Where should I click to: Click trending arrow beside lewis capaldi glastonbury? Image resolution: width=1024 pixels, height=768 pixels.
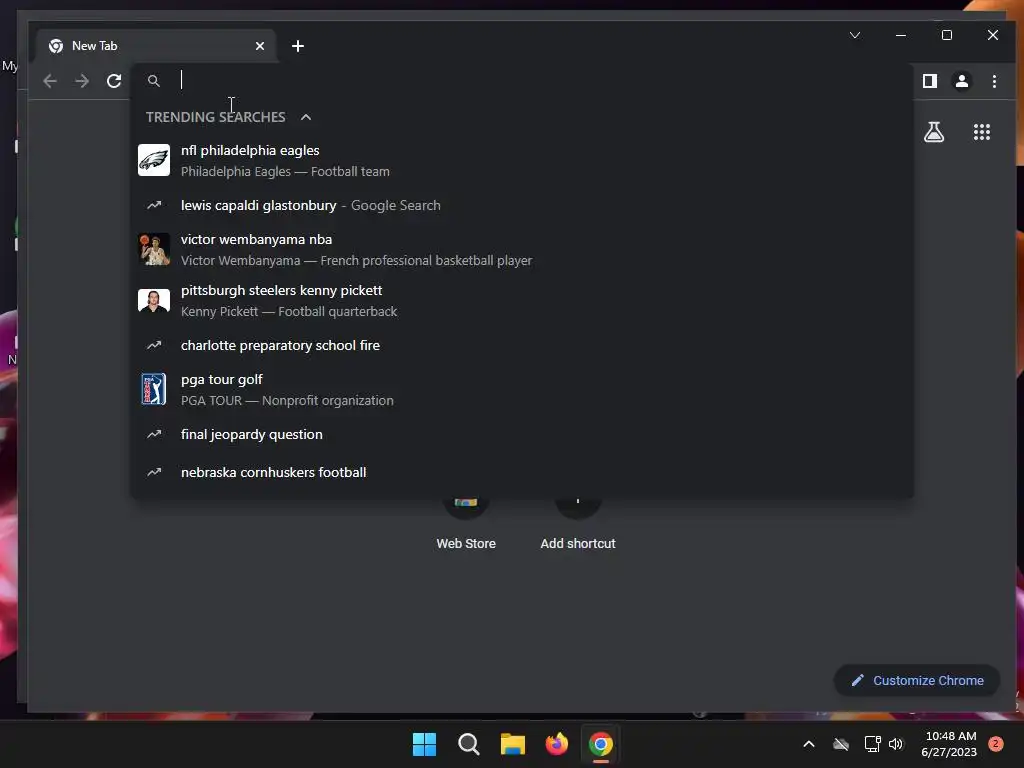click(x=154, y=205)
